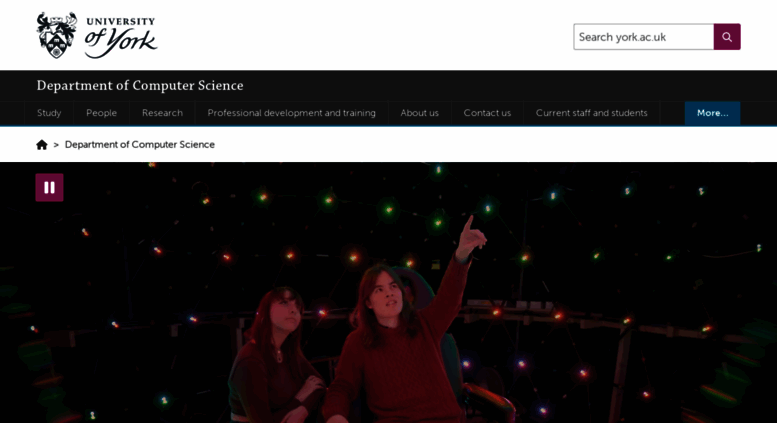Click Department of Computer Science breadcrumb link
This screenshot has width=777, height=423.
coord(140,145)
